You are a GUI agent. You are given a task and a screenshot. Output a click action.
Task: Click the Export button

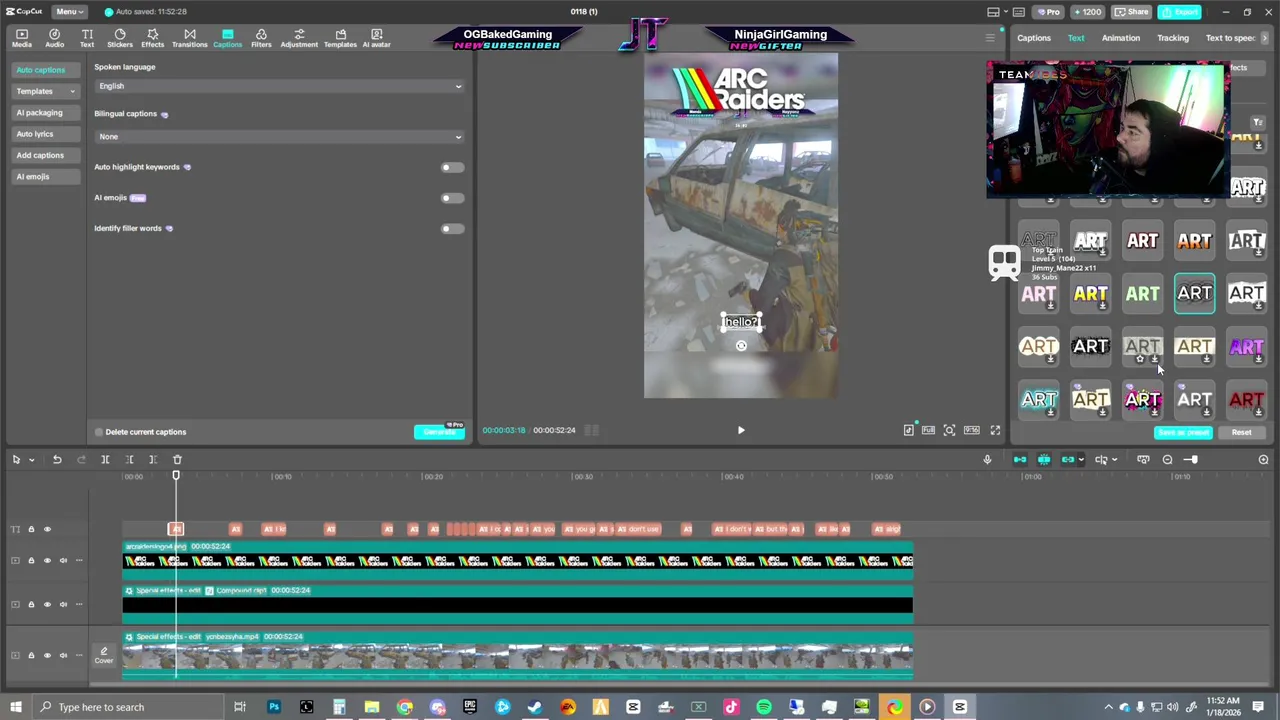coord(1182,12)
